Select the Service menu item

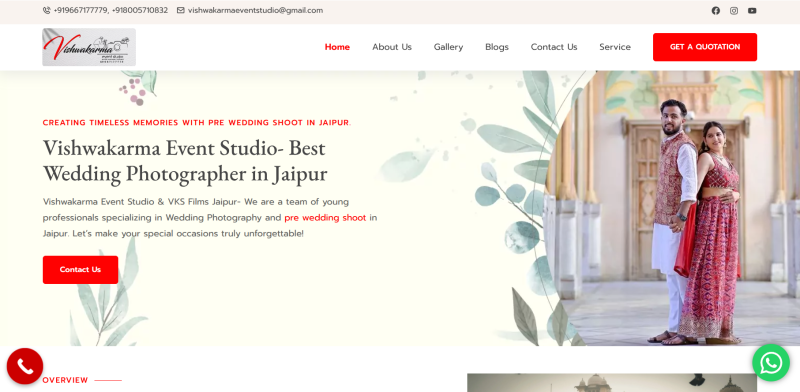615,47
